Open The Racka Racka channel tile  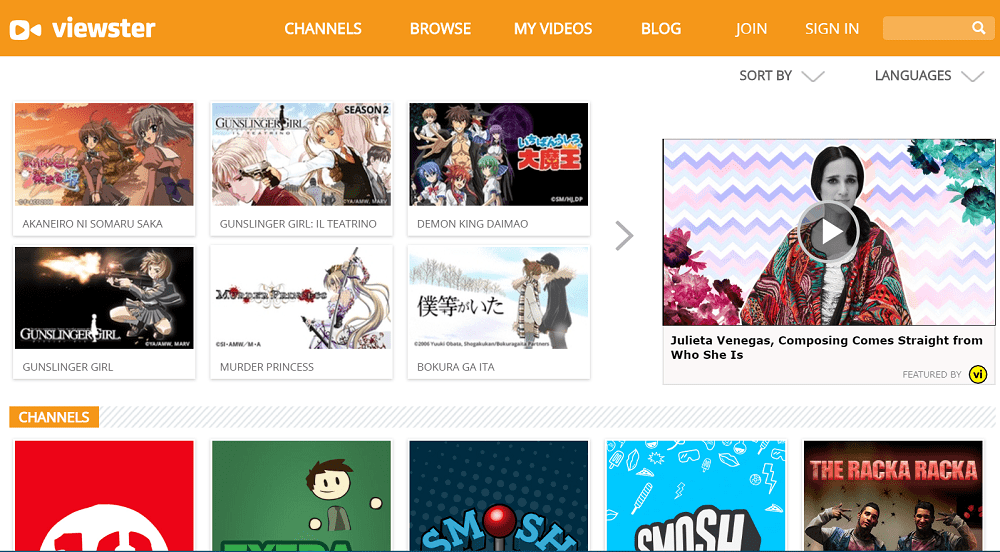click(893, 495)
